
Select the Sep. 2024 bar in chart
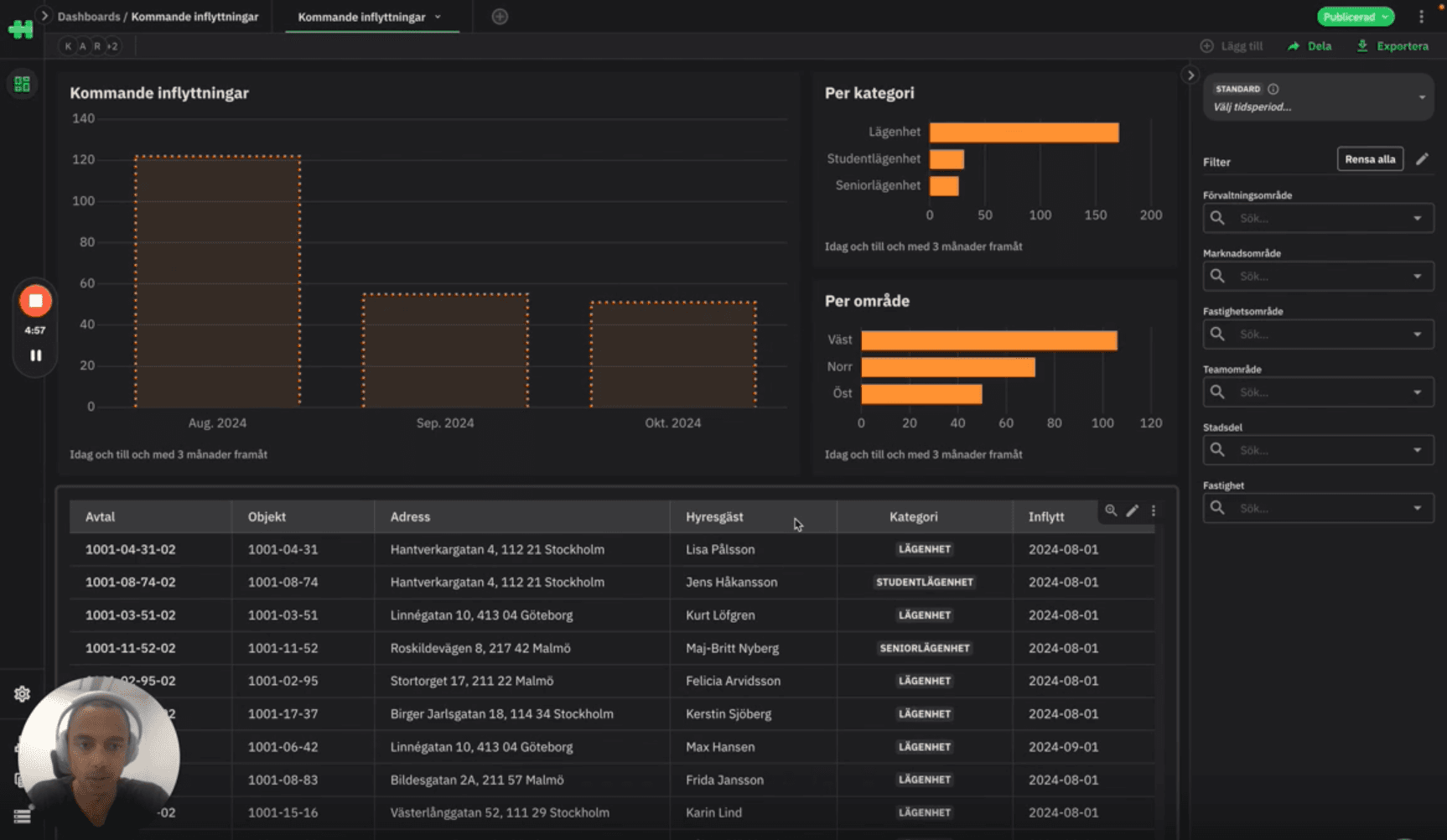(x=445, y=350)
